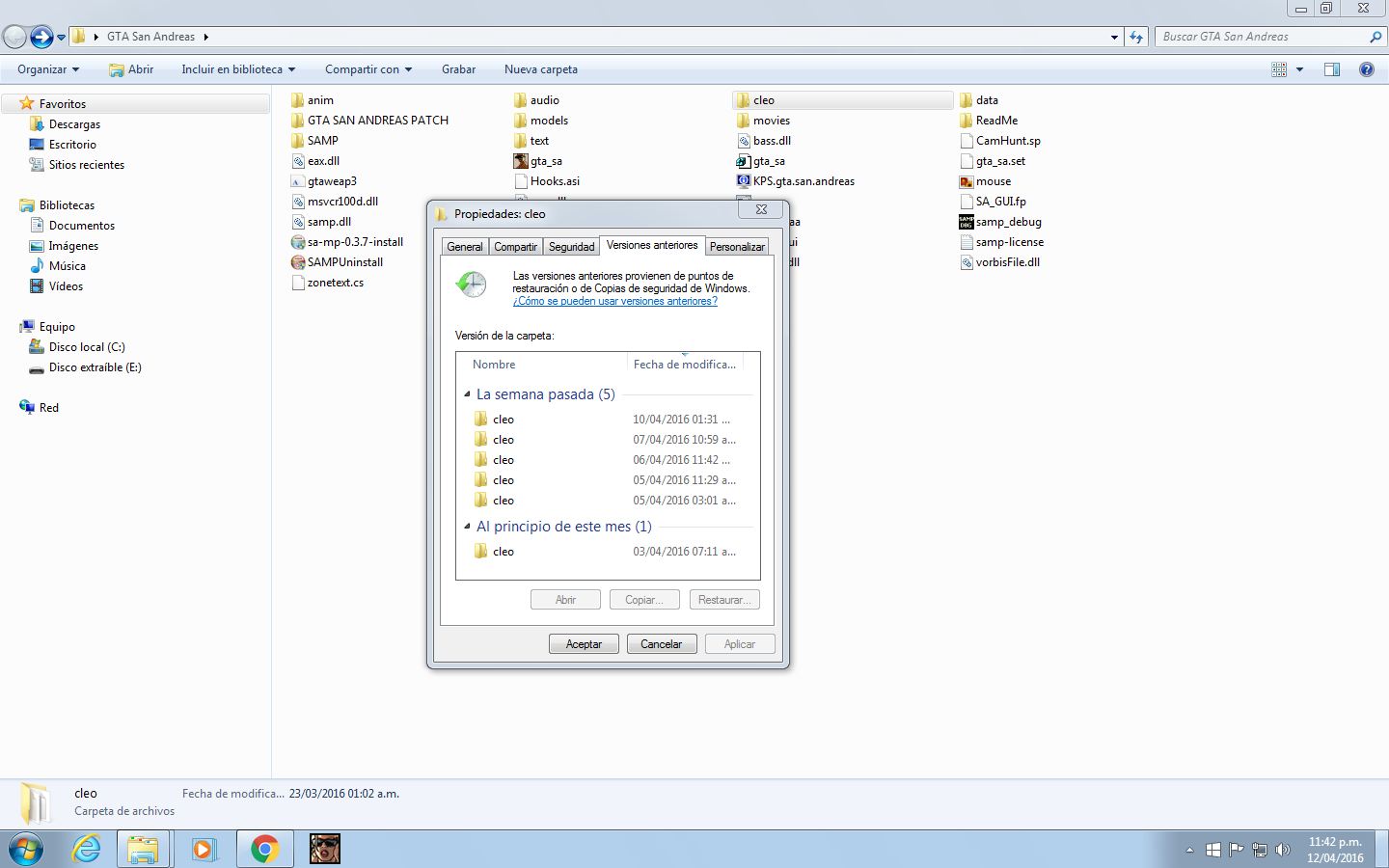Select the gtaweap3 file

325,181
